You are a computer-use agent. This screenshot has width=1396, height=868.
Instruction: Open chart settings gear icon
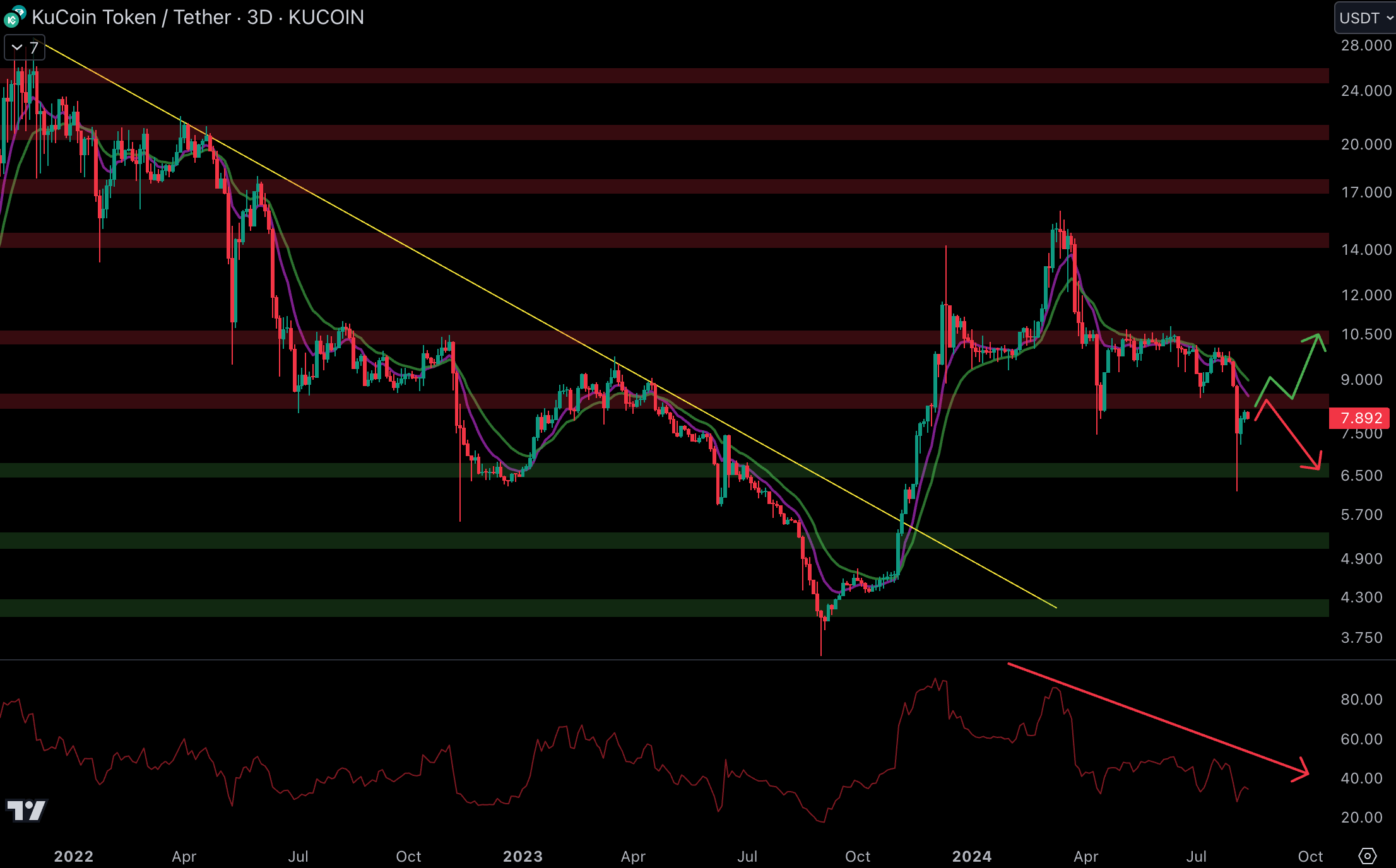tap(1367, 856)
